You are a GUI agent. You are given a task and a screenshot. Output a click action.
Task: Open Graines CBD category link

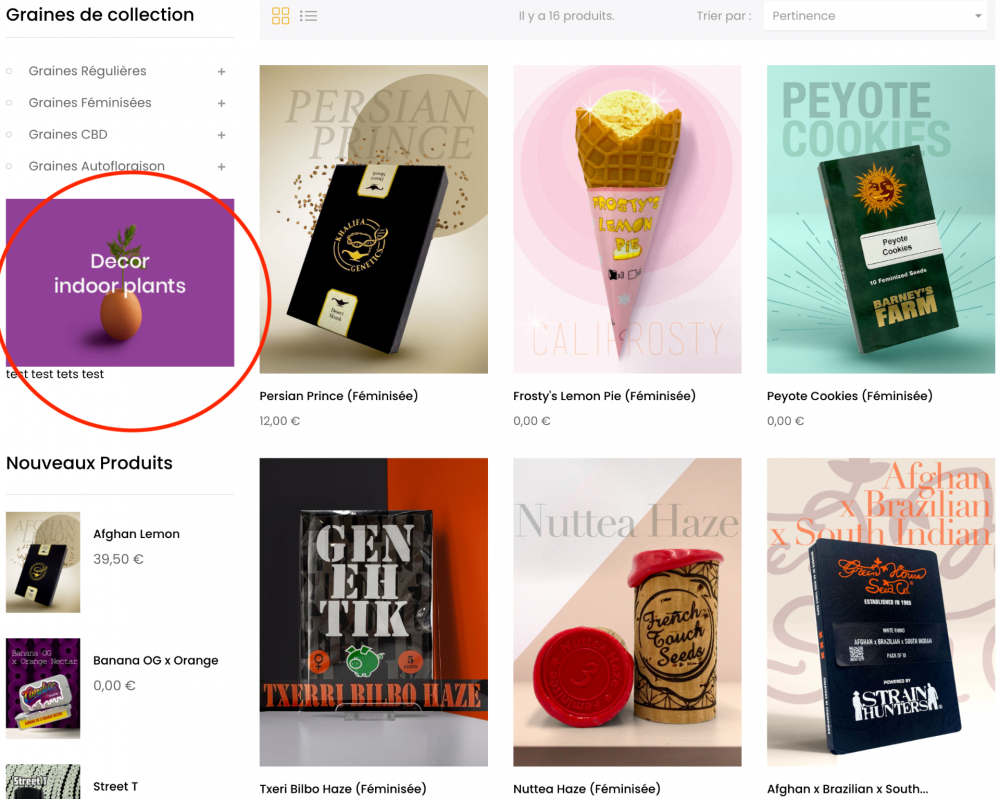(x=68, y=134)
